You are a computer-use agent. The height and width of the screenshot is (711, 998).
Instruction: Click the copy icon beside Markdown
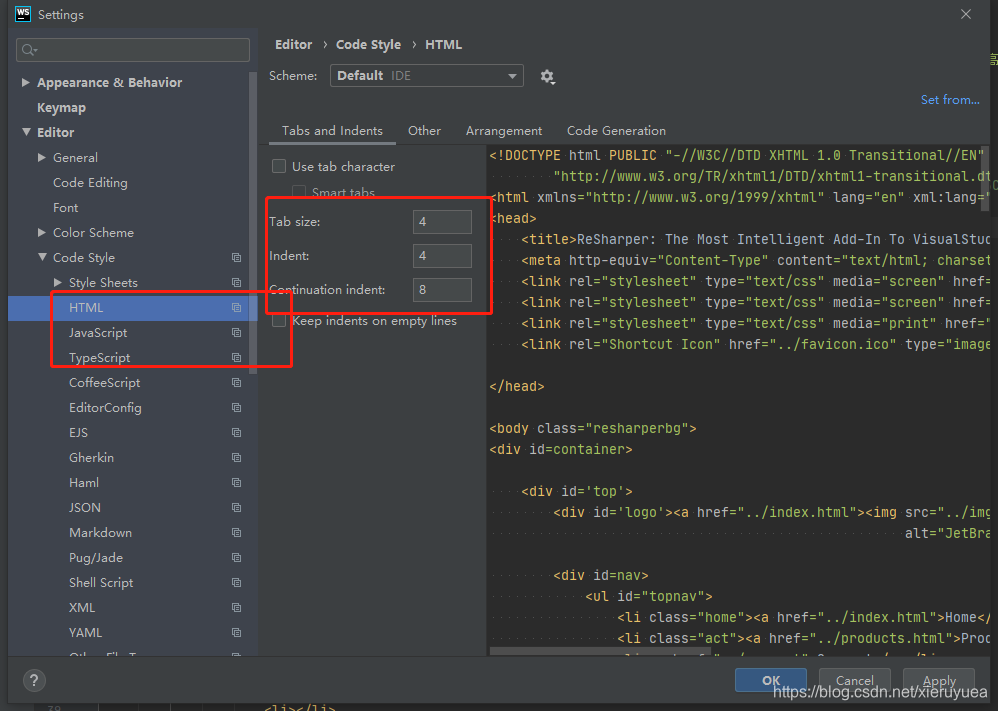pos(236,532)
